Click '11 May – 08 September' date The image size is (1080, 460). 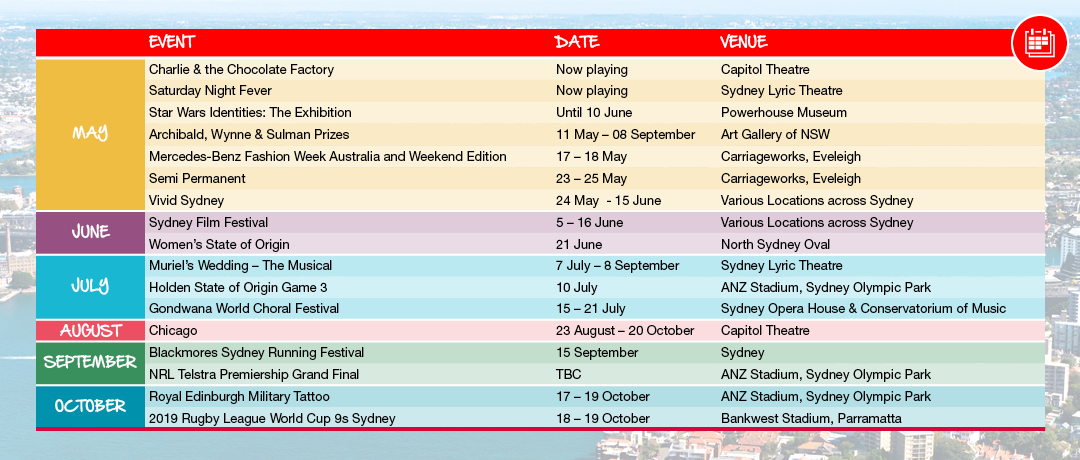coord(625,134)
